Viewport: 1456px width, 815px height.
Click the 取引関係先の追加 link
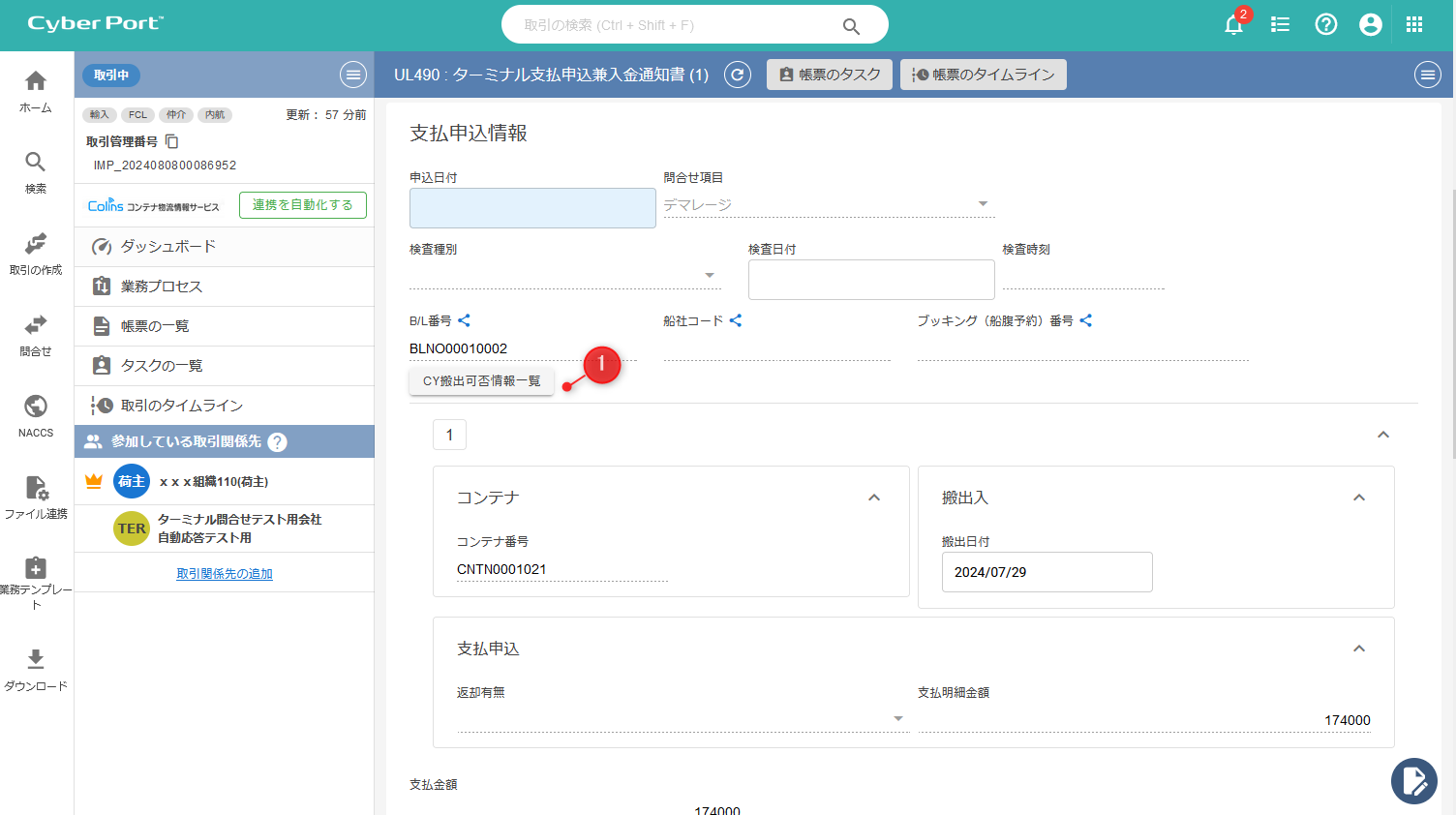click(225, 574)
